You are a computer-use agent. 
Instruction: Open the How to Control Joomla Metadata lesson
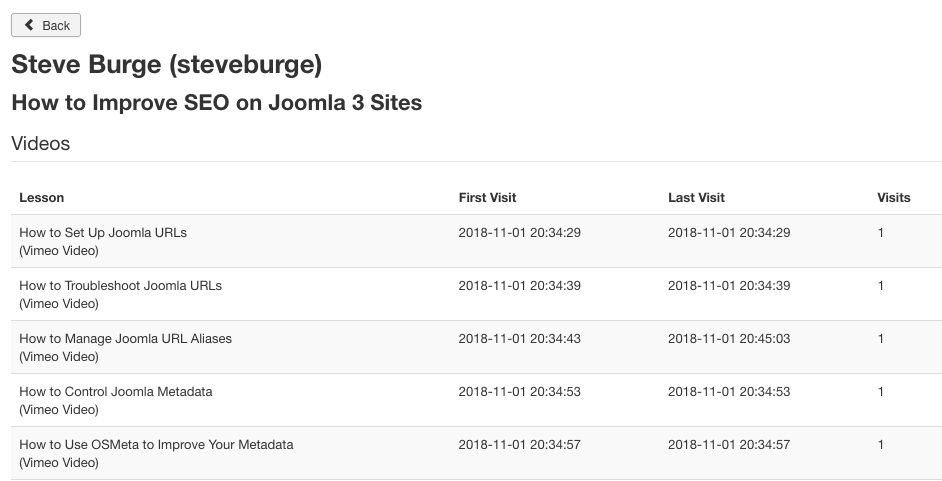[116, 392]
